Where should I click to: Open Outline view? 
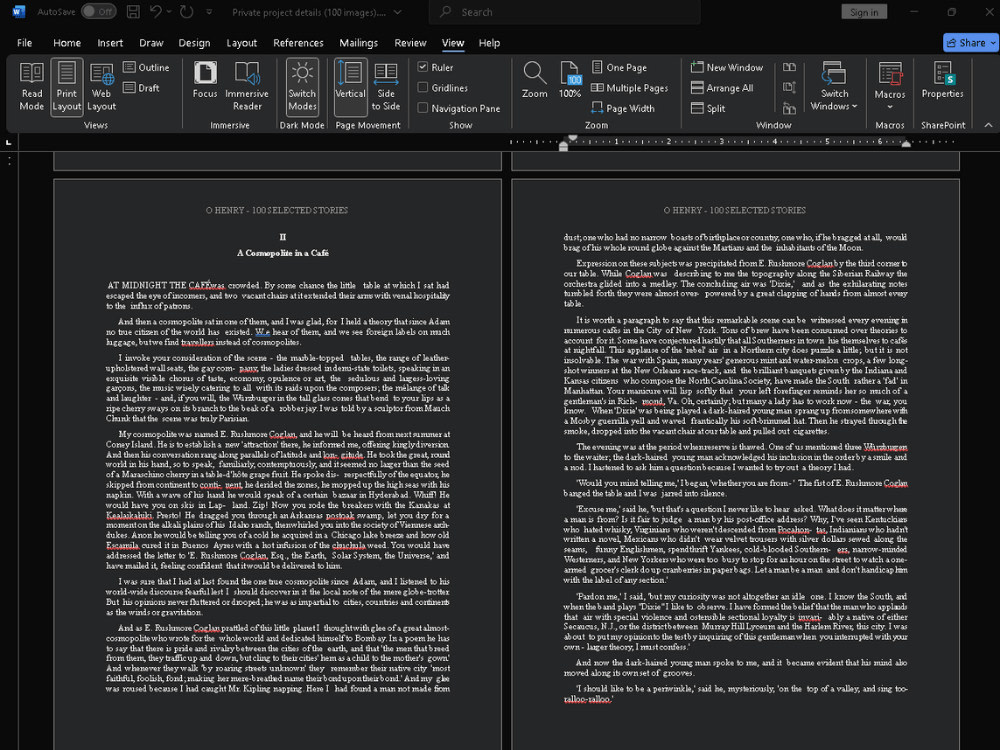click(x=147, y=67)
